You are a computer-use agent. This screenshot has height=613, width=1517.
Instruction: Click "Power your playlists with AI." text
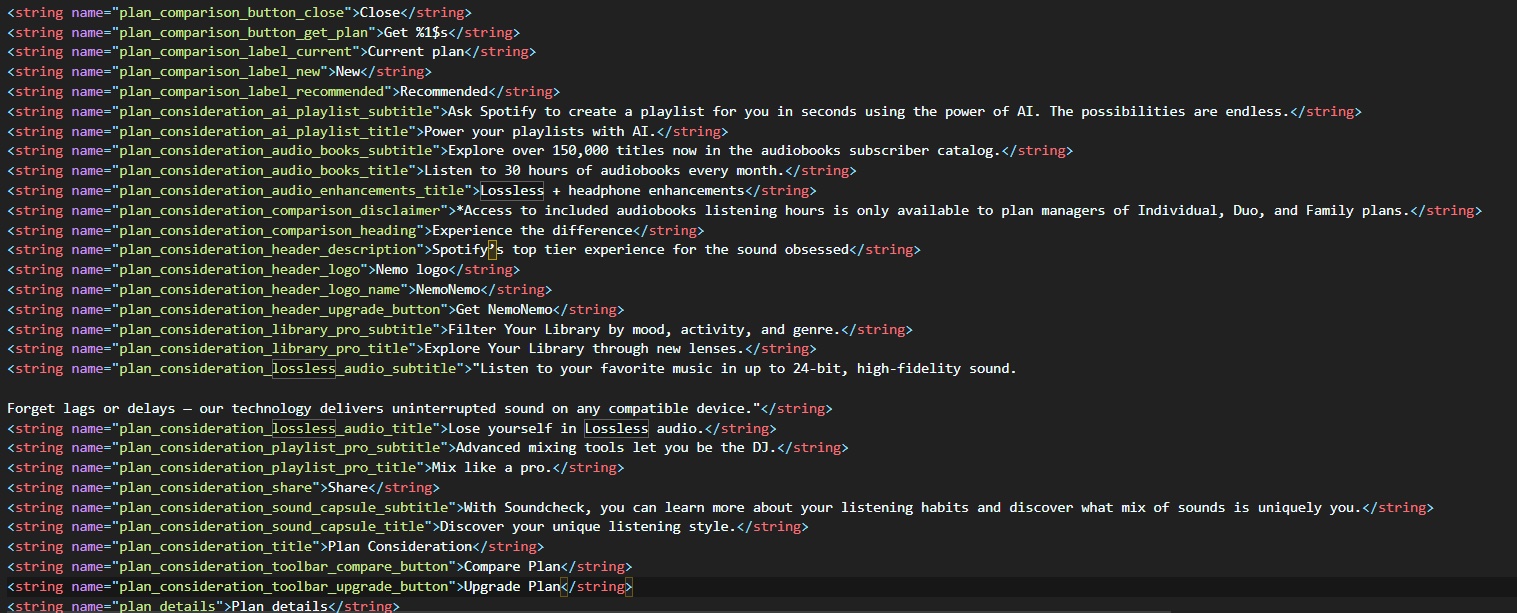[x=539, y=132]
